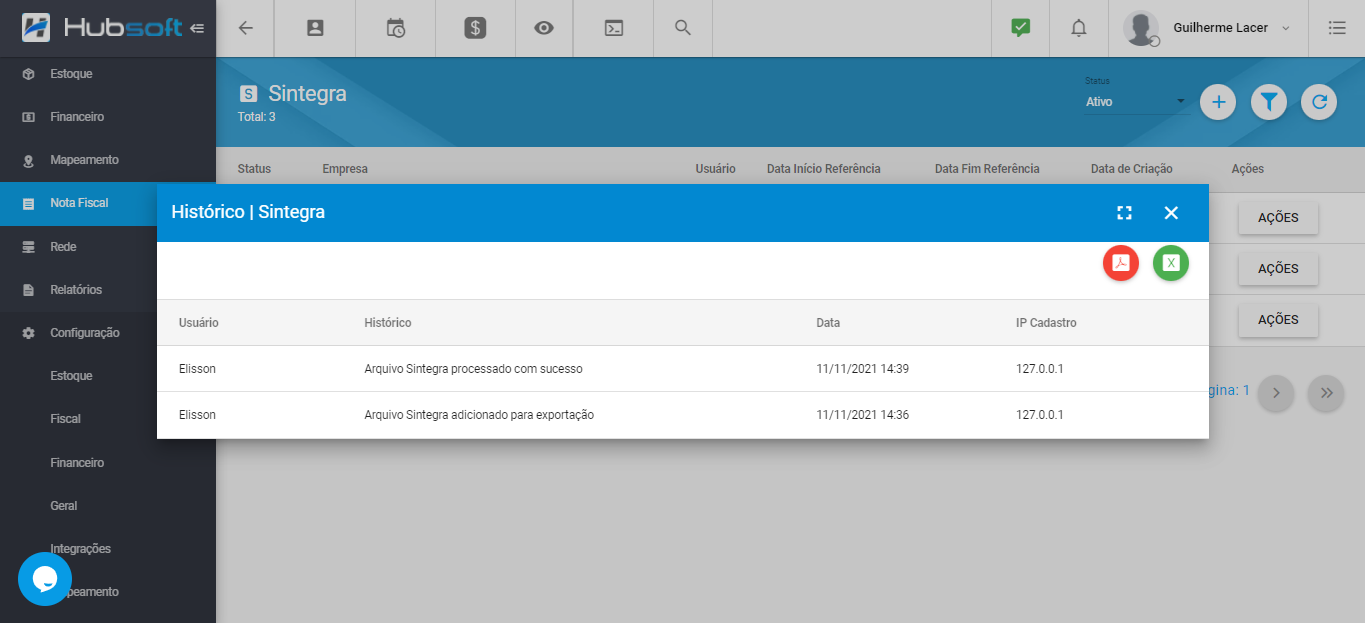
Task: Open the client contact card icon
Action: tap(315, 28)
